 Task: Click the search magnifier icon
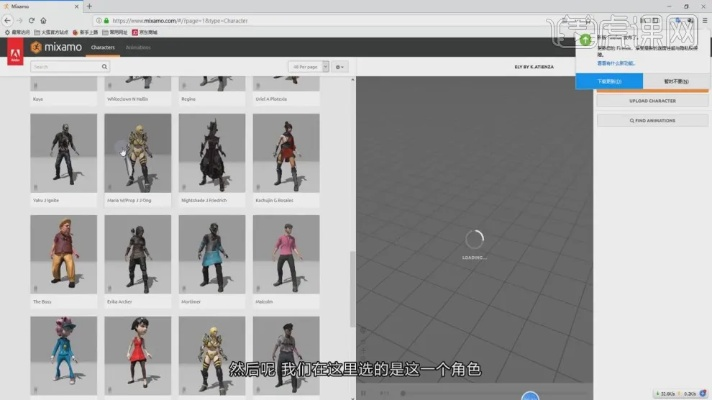pos(104,67)
